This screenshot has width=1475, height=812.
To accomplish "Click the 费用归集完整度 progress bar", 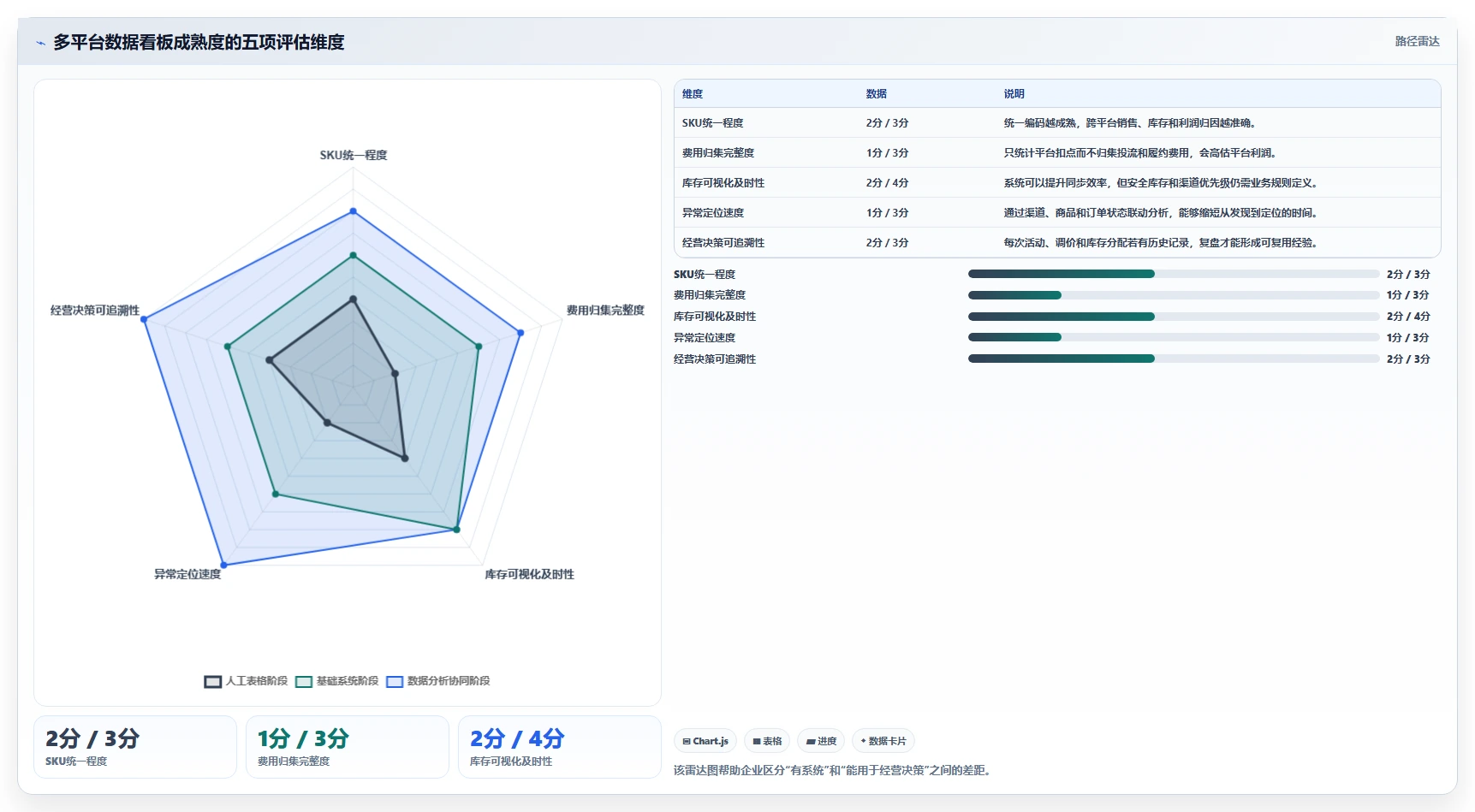I will 1174,295.
